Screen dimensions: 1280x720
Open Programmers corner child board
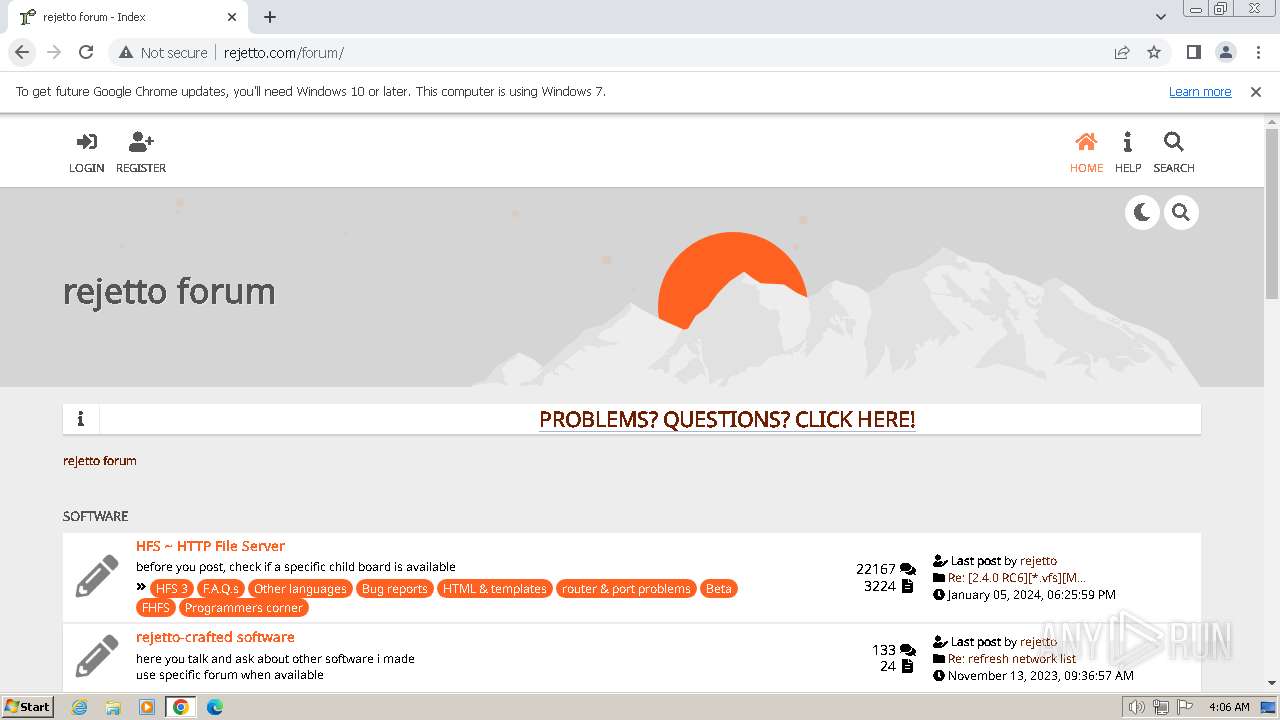tap(243, 608)
